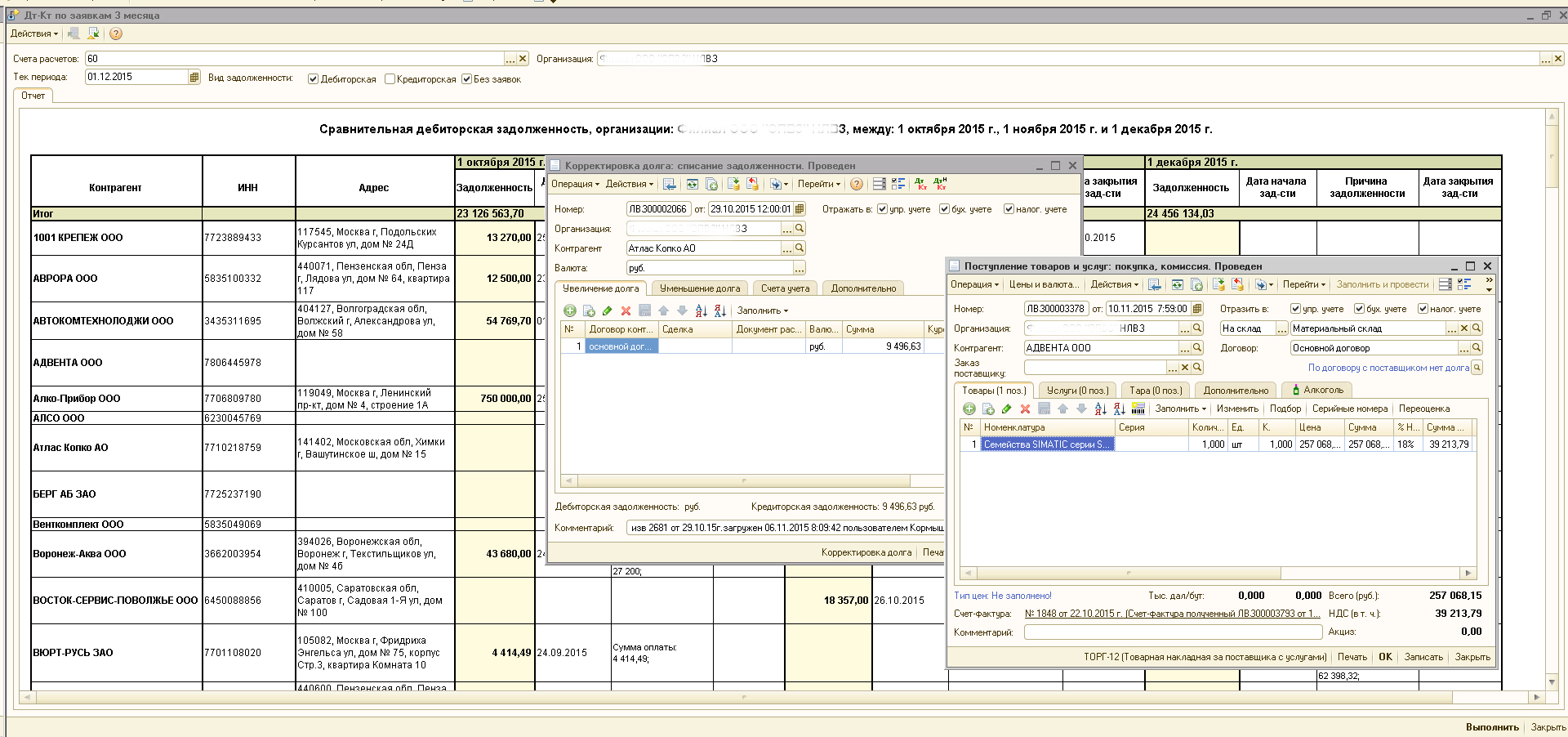The width and height of the screenshot is (1568, 737).
Task: Switch to Тара (0 поз.) tab
Action: (x=1156, y=391)
